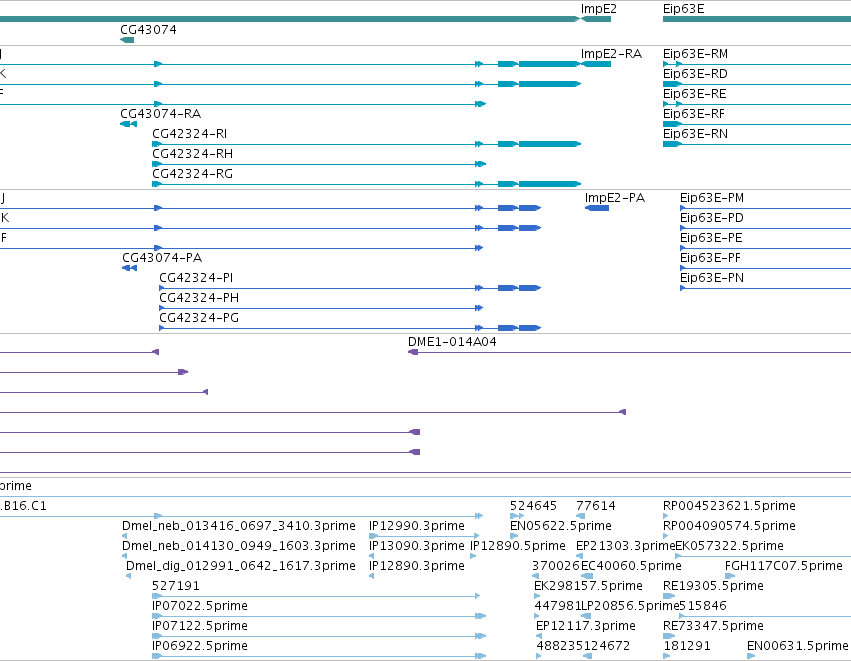851x661 pixels.
Task: Select EST IP12990.3prime
Action: coord(417,526)
